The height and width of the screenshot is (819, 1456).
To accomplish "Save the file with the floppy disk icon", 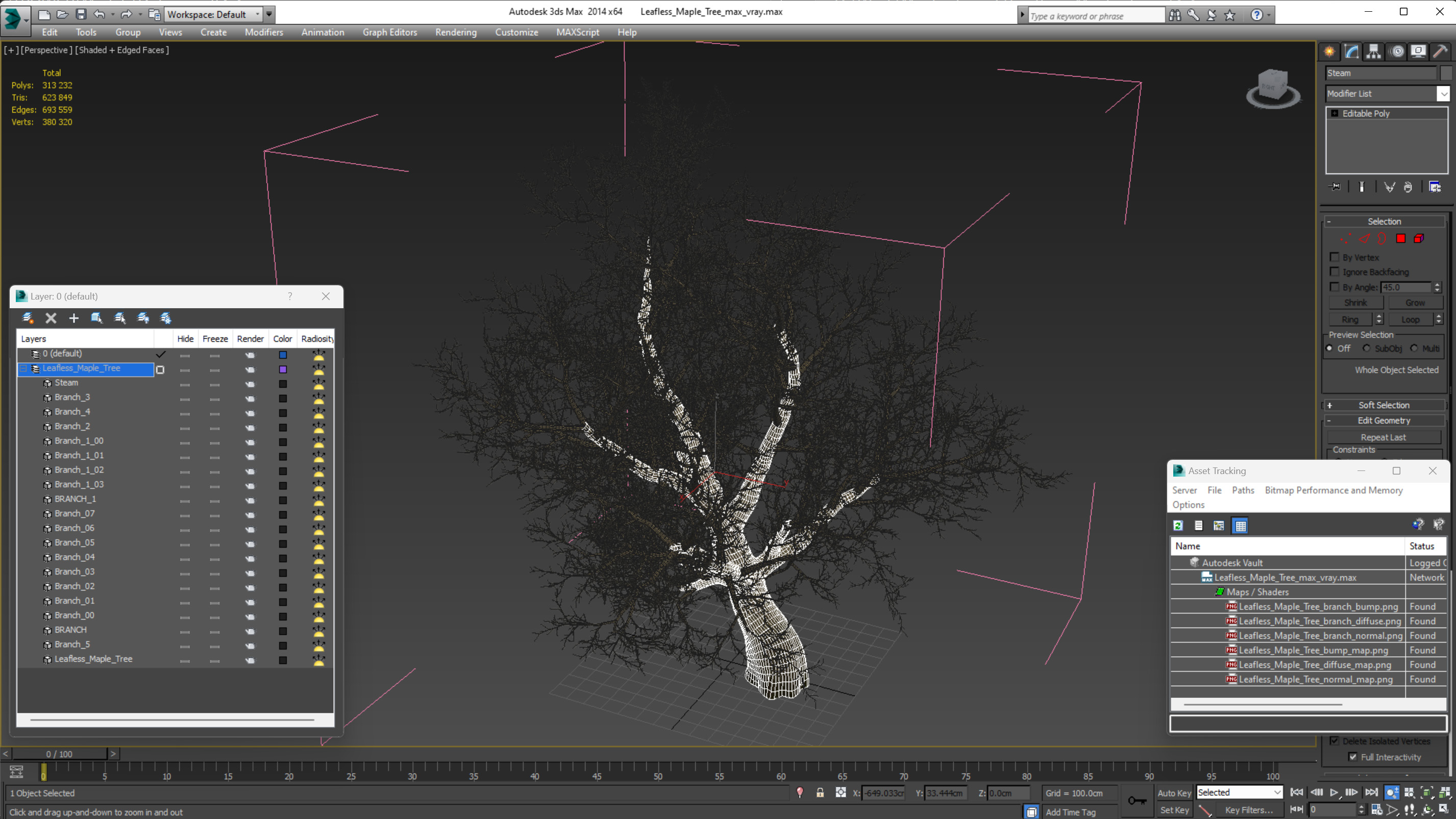I will 81,14.
